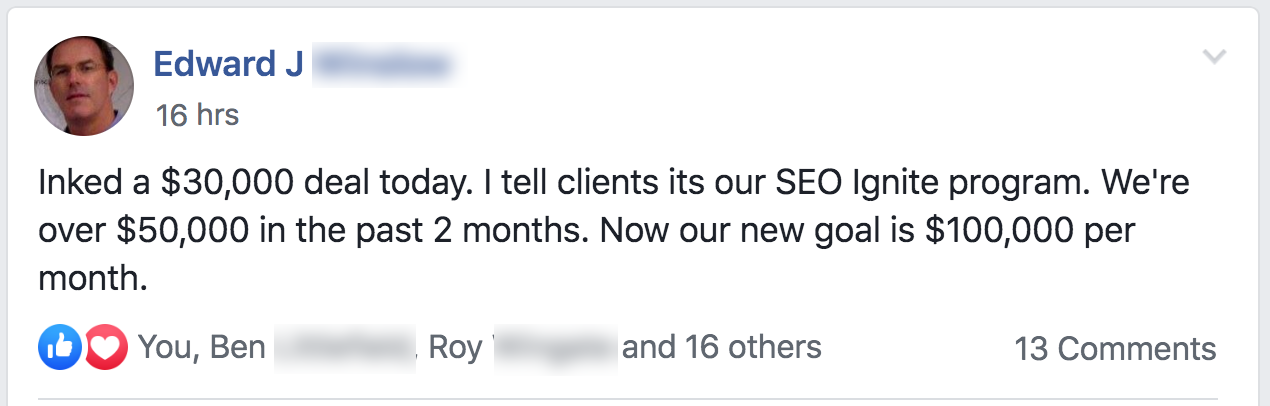Click the blurred surname after Ben
Screen dimensions: 1270x406
tap(345, 348)
